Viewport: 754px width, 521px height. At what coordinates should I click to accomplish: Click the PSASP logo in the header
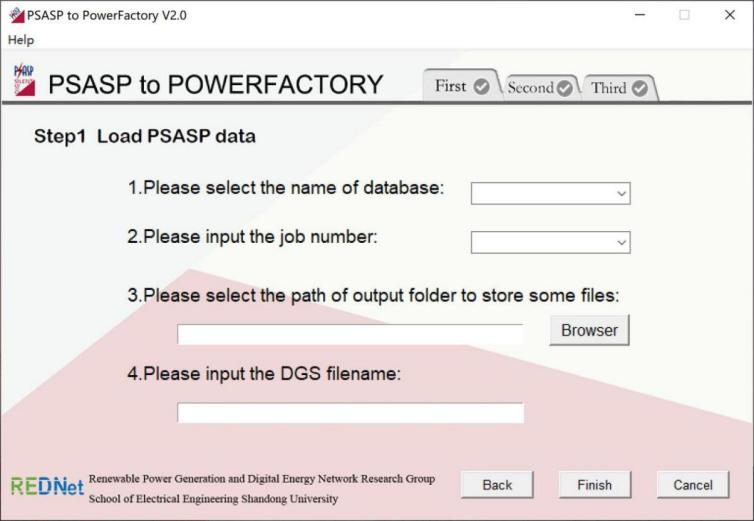[24, 80]
